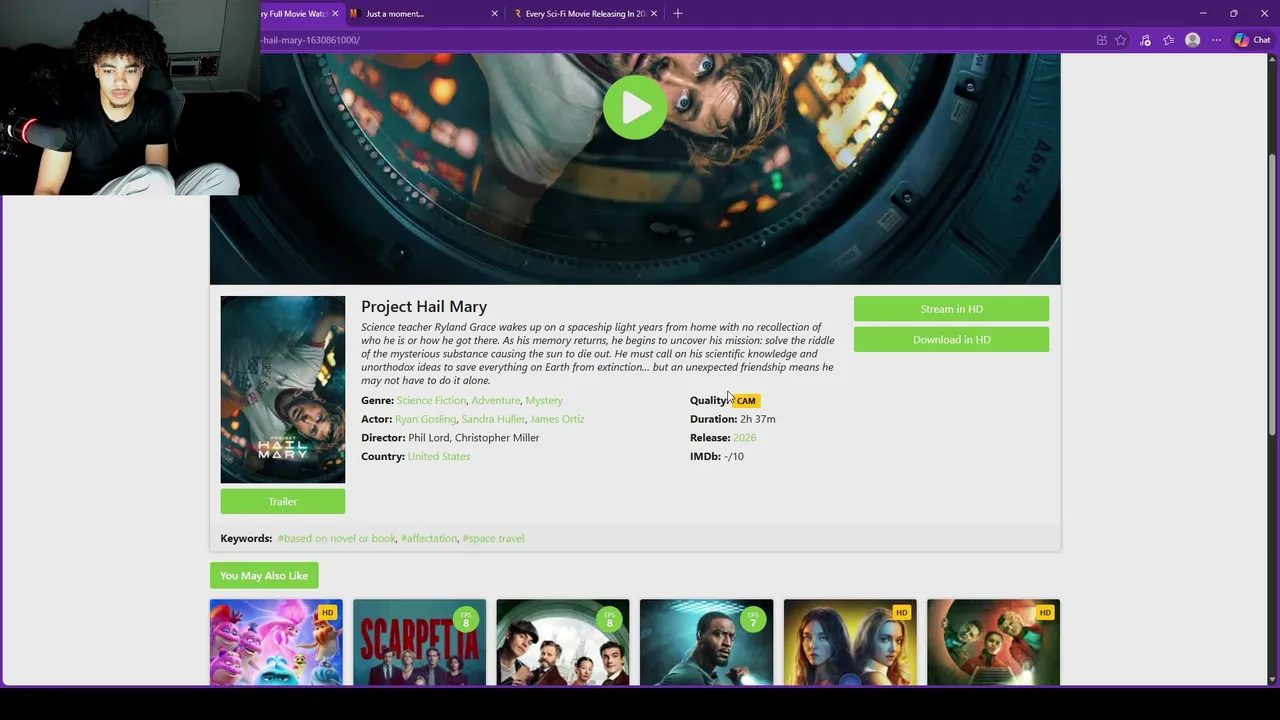
Task: Close the Every Sci-Fi Movie tab
Action: coord(654,13)
